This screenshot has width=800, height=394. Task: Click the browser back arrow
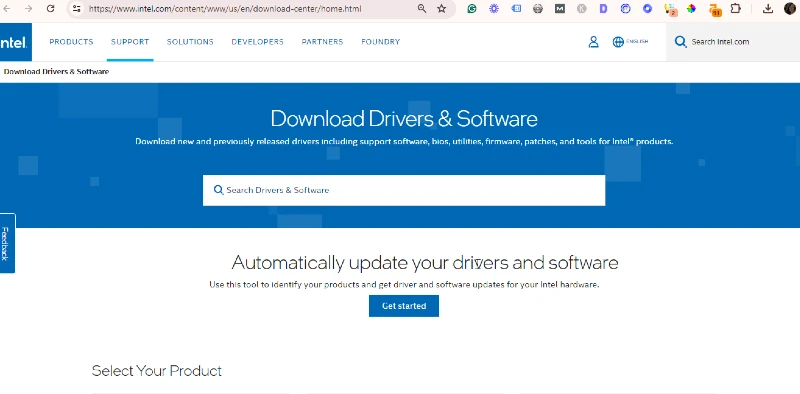[x=7, y=9]
